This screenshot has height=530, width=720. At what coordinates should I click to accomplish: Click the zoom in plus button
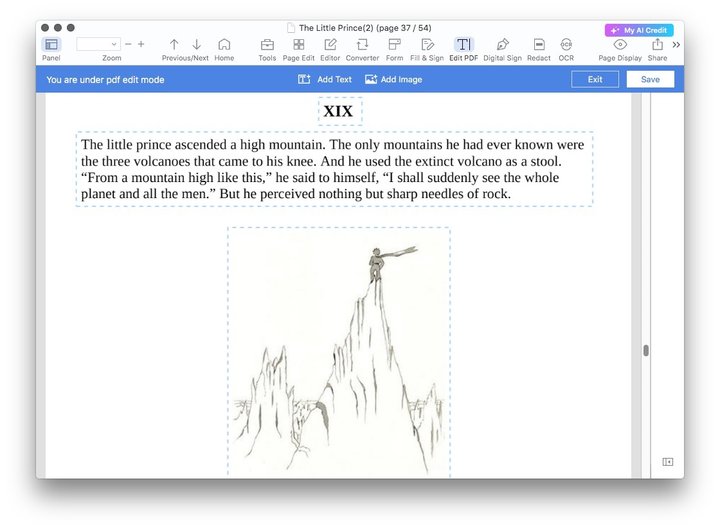pos(141,44)
